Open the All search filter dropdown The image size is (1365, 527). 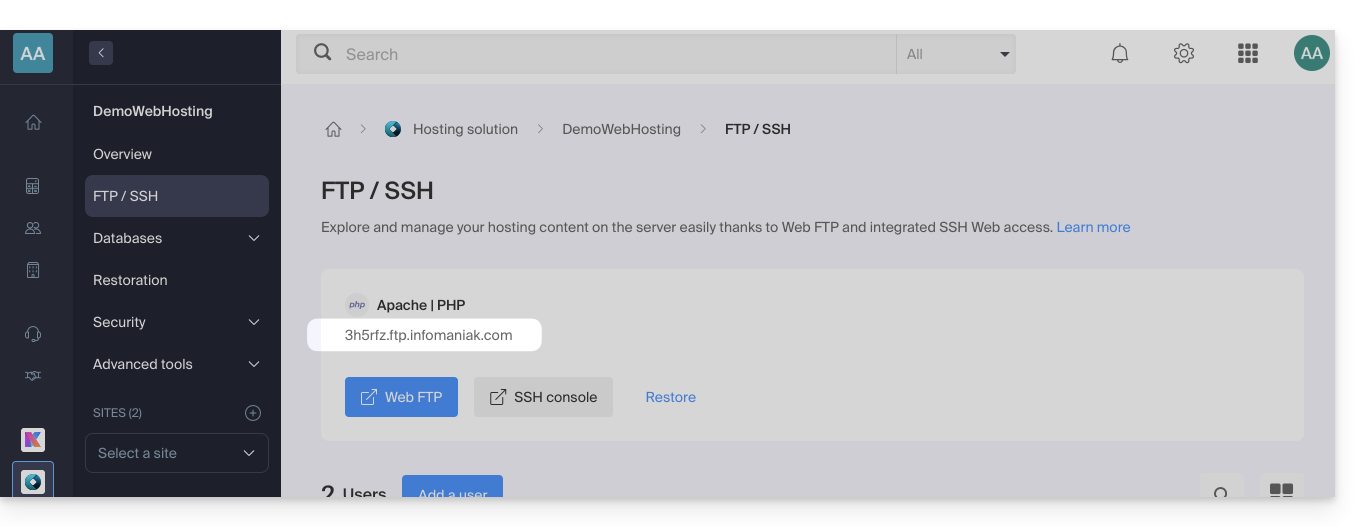956,54
